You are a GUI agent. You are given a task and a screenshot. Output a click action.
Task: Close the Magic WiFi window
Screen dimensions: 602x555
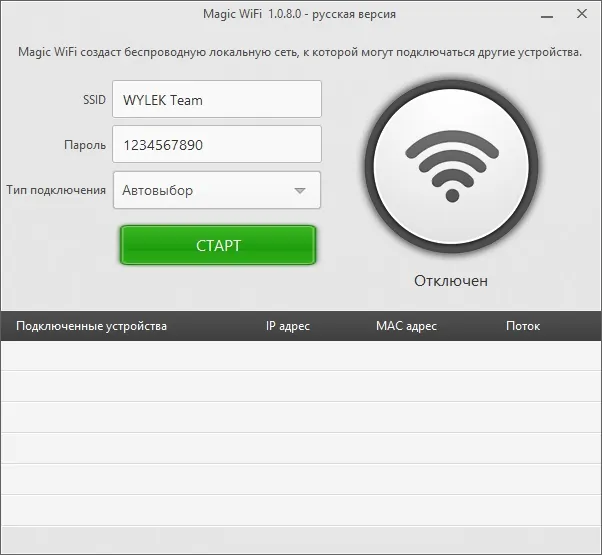point(582,14)
